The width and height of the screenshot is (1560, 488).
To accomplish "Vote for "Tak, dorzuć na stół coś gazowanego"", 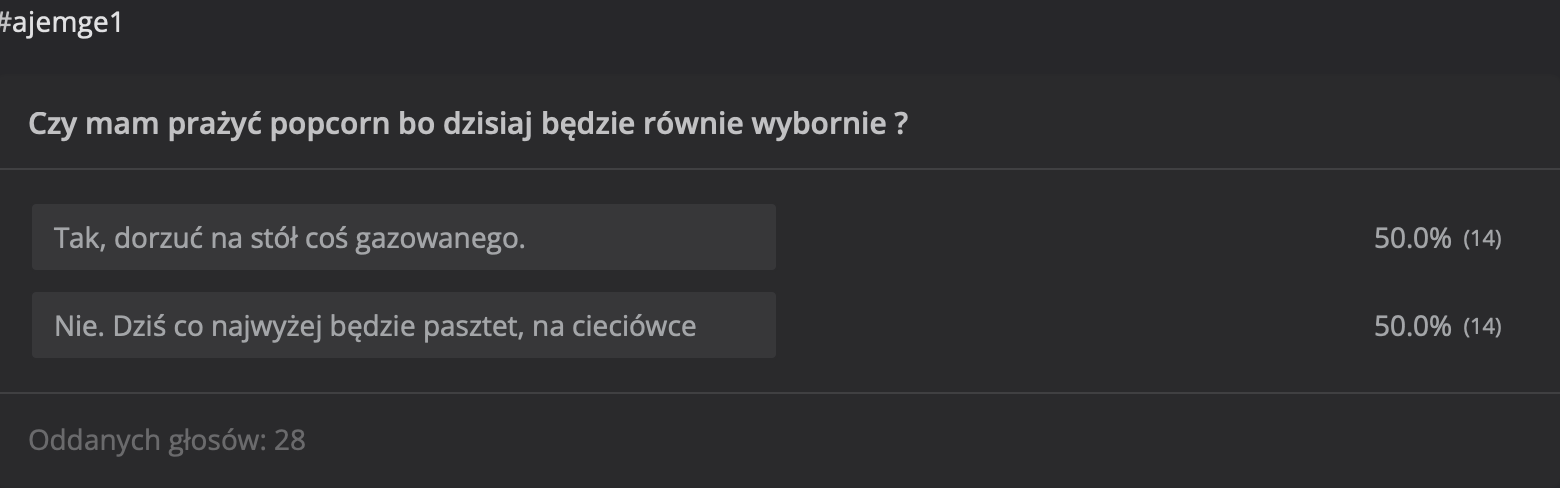I will coord(403,238).
